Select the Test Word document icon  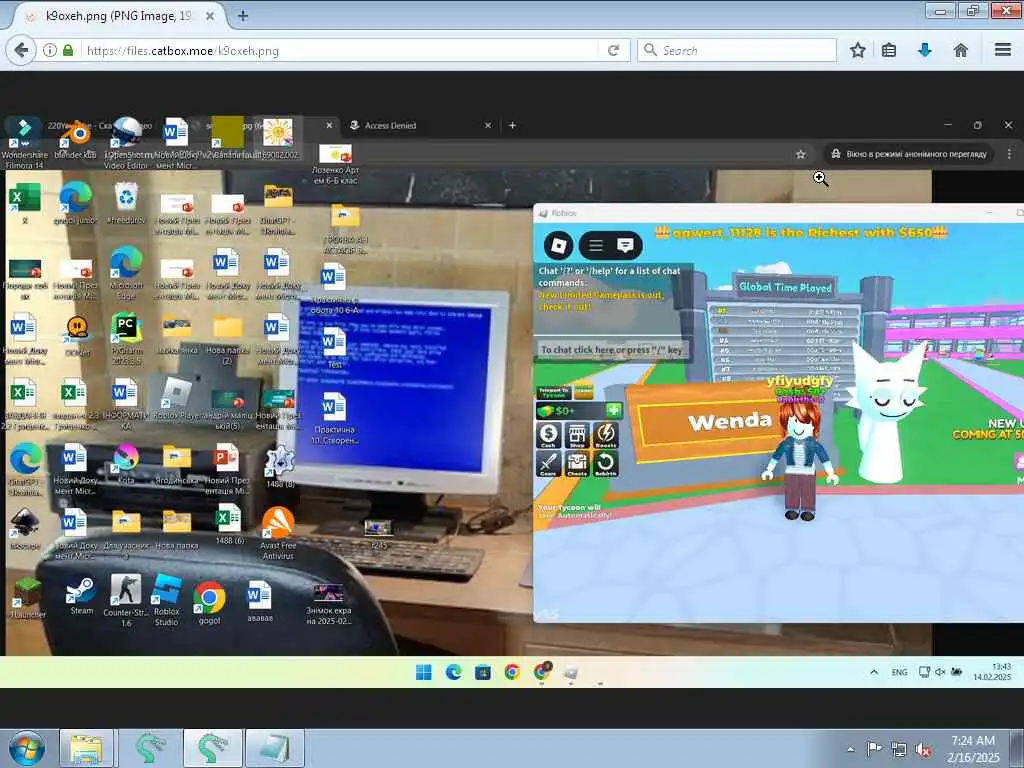334,348
